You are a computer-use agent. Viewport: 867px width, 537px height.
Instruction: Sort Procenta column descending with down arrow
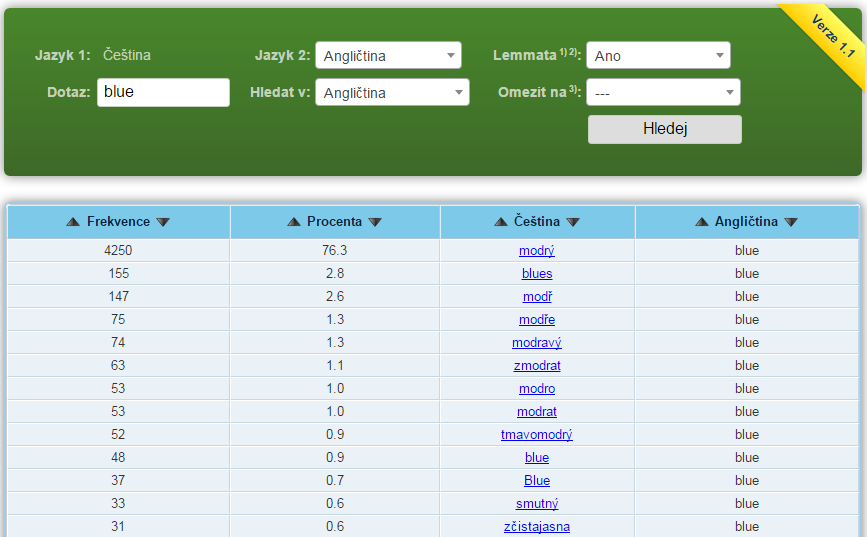(375, 222)
